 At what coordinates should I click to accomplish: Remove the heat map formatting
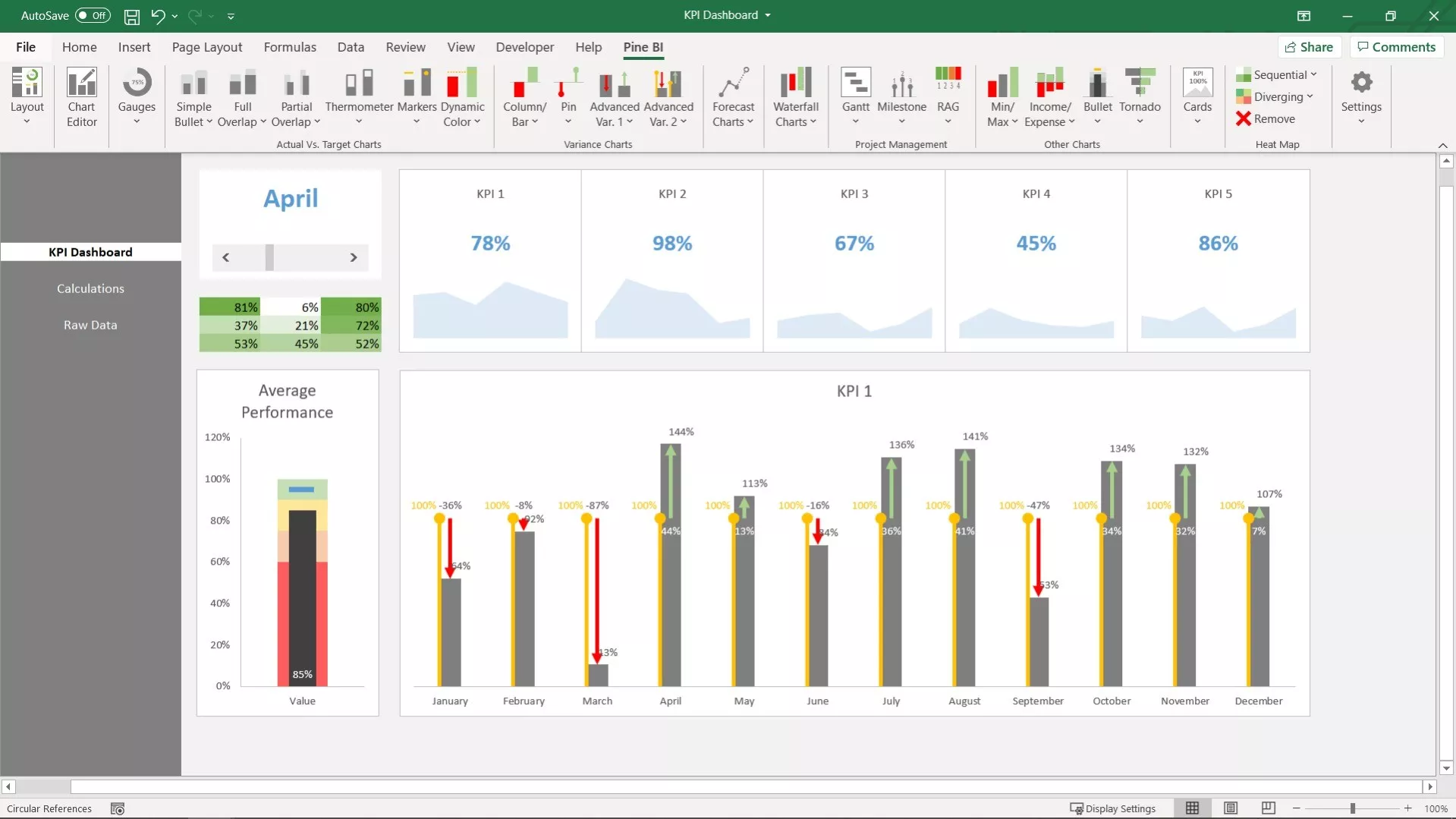[1266, 119]
